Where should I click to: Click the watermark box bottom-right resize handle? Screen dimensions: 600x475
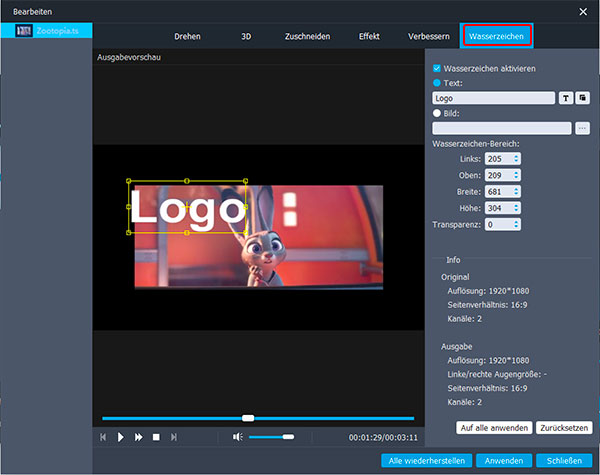pos(245,232)
